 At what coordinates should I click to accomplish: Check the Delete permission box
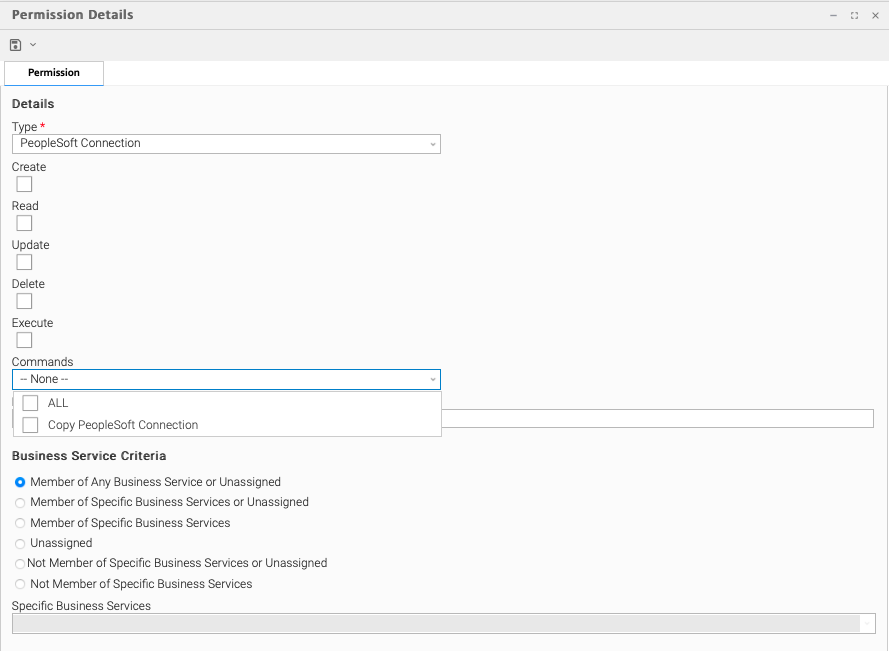pos(24,301)
